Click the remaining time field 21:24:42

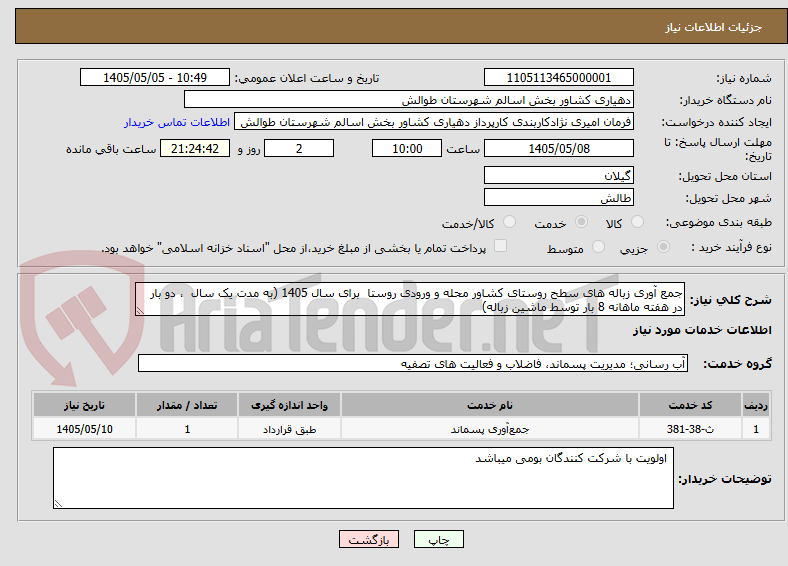pos(195,148)
